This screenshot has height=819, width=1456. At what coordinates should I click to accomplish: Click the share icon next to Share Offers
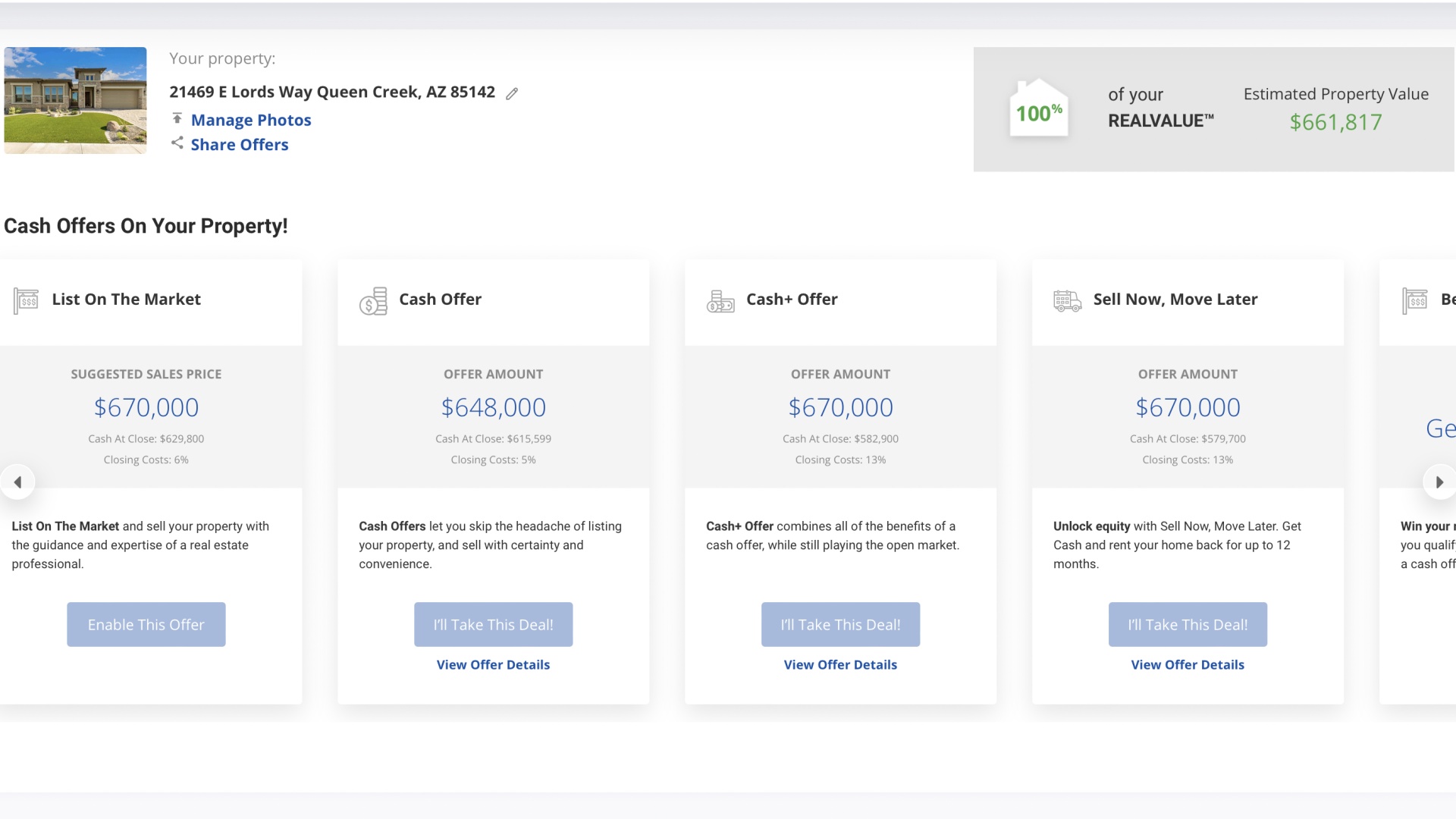pos(177,143)
